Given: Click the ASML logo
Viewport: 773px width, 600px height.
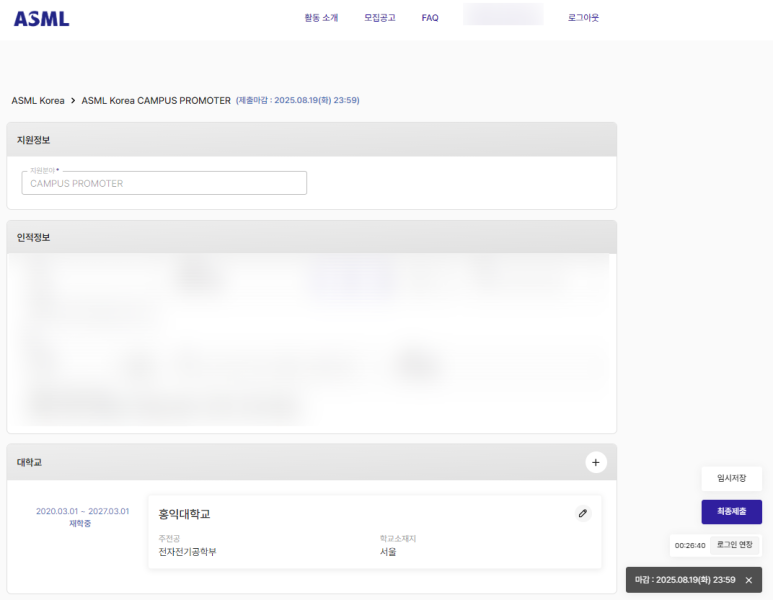Looking at the screenshot, I should point(41,19).
